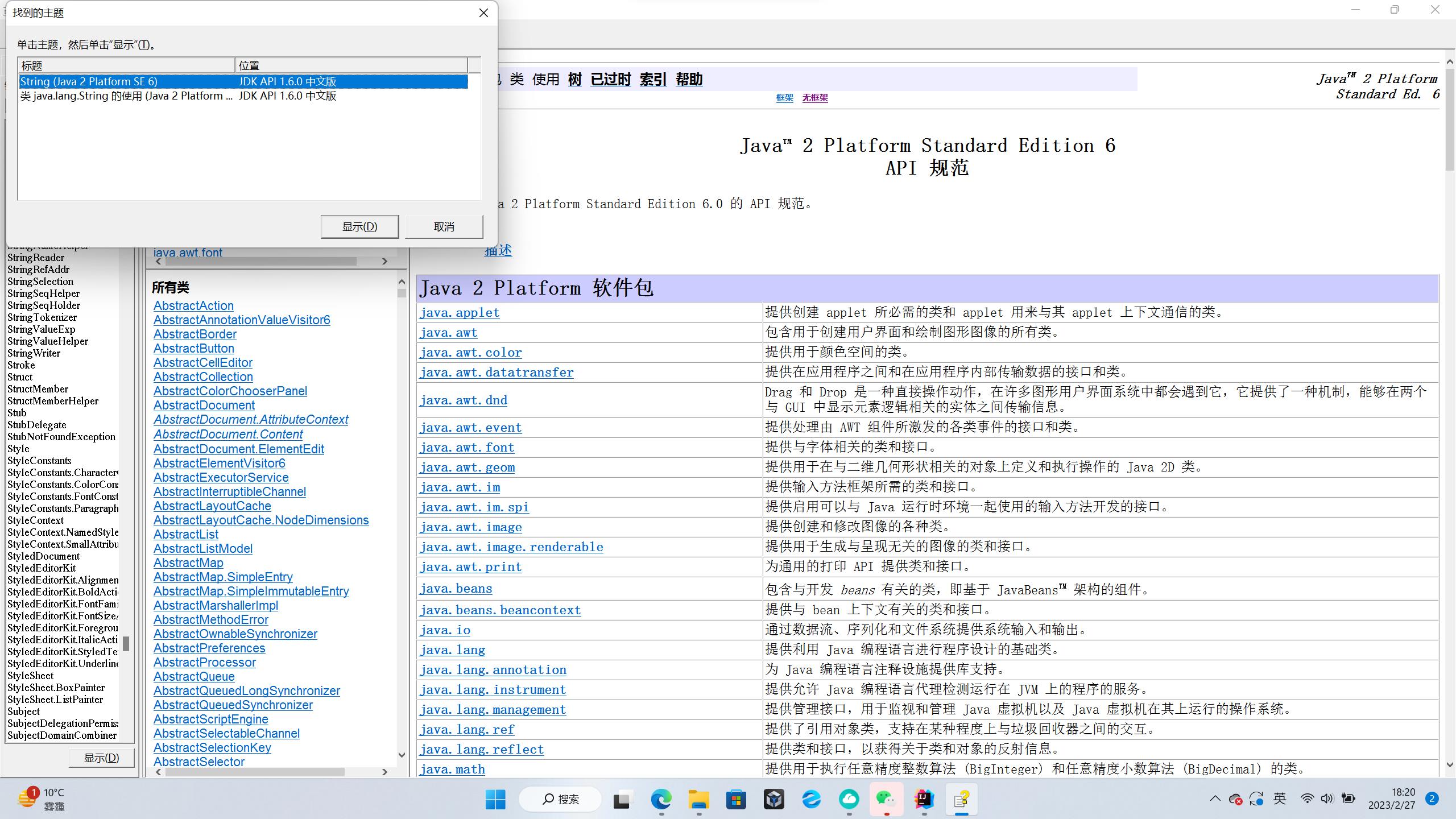Open the AbstractAction class link
Image resolution: width=1456 pixels, height=819 pixels.
pos(193,306)
